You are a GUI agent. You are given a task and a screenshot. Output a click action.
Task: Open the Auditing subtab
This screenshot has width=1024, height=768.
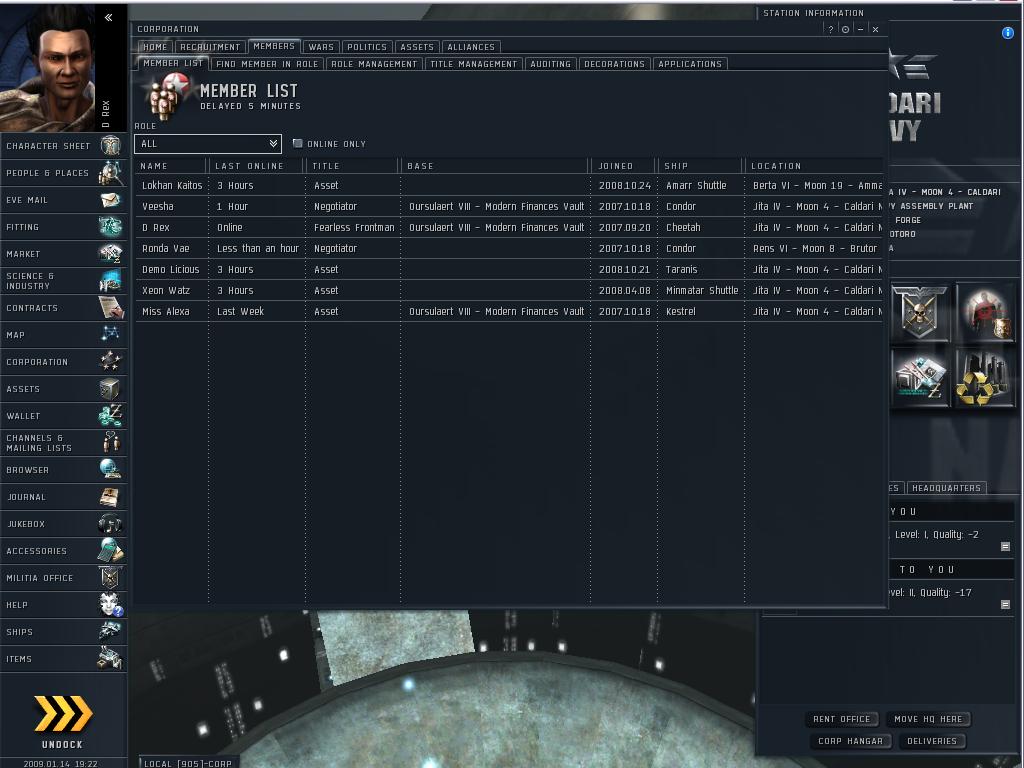pyautogui.click(x=551, y=64)
